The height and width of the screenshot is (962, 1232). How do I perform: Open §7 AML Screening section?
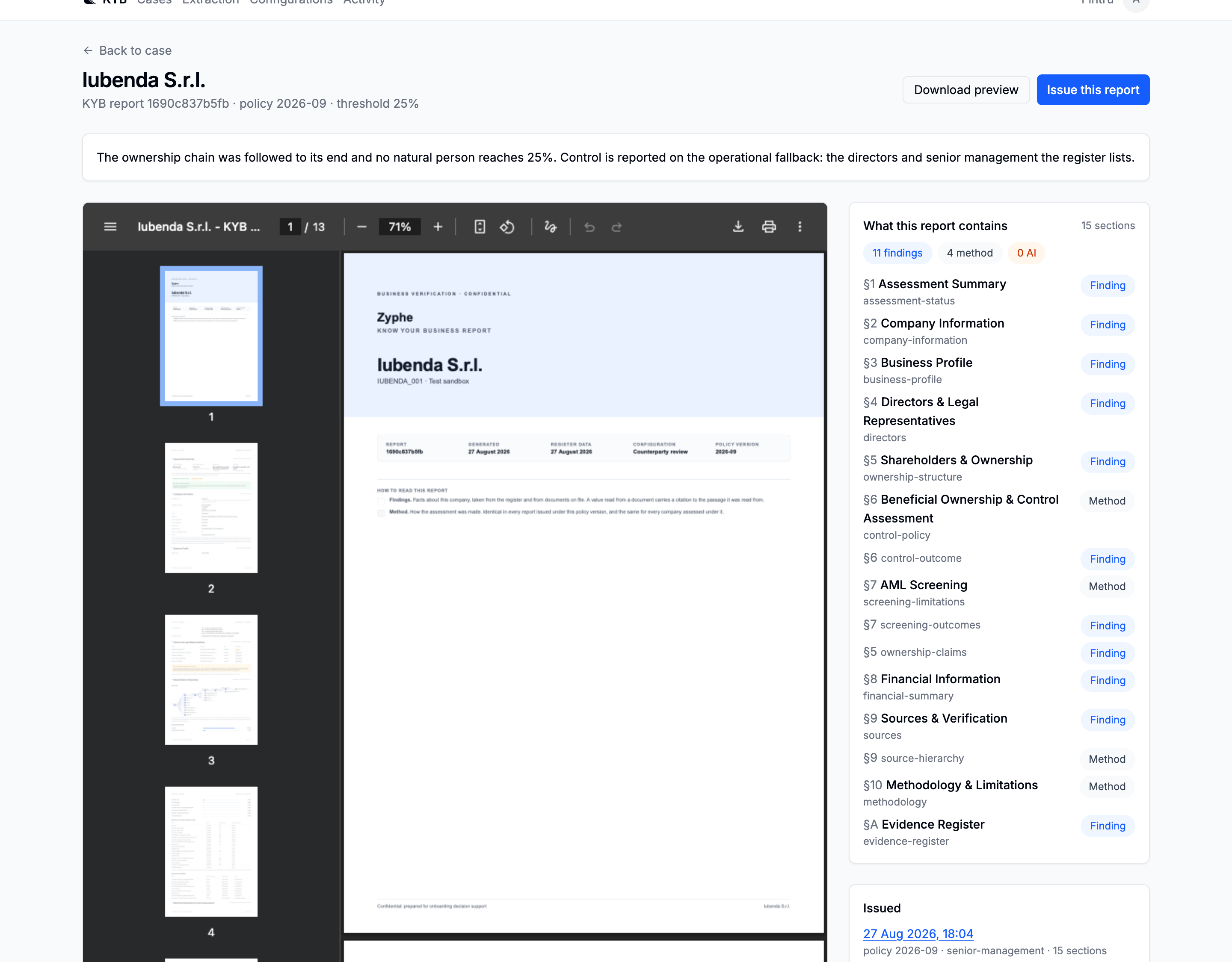tap(999, 593)
